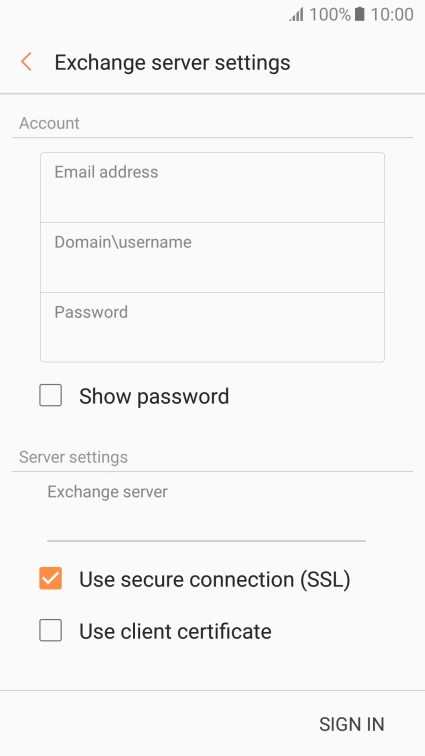Tap the battery icon in status bar

point(359,14)
